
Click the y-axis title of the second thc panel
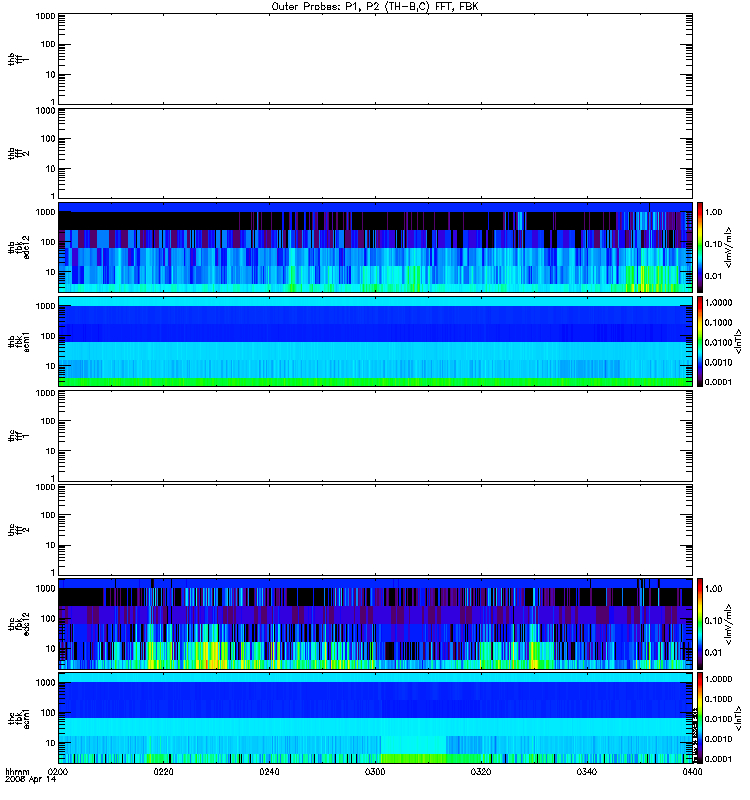pos(19,530)
